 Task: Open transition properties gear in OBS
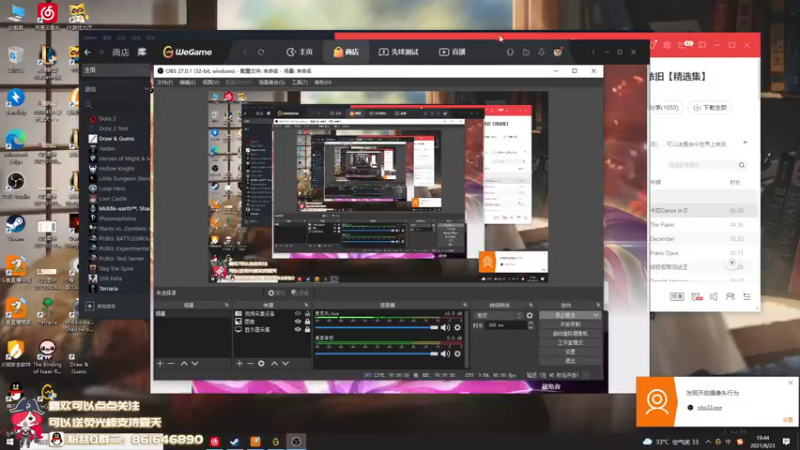point(530,315)
